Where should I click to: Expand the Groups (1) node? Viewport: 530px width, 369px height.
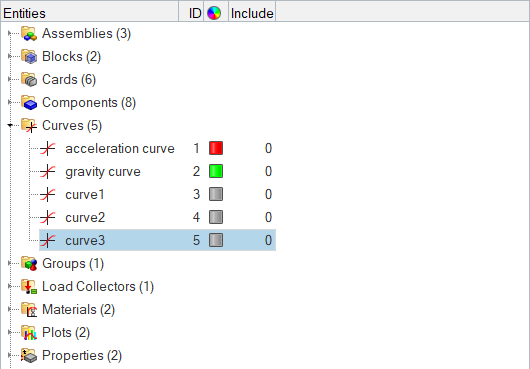(10, 263)
